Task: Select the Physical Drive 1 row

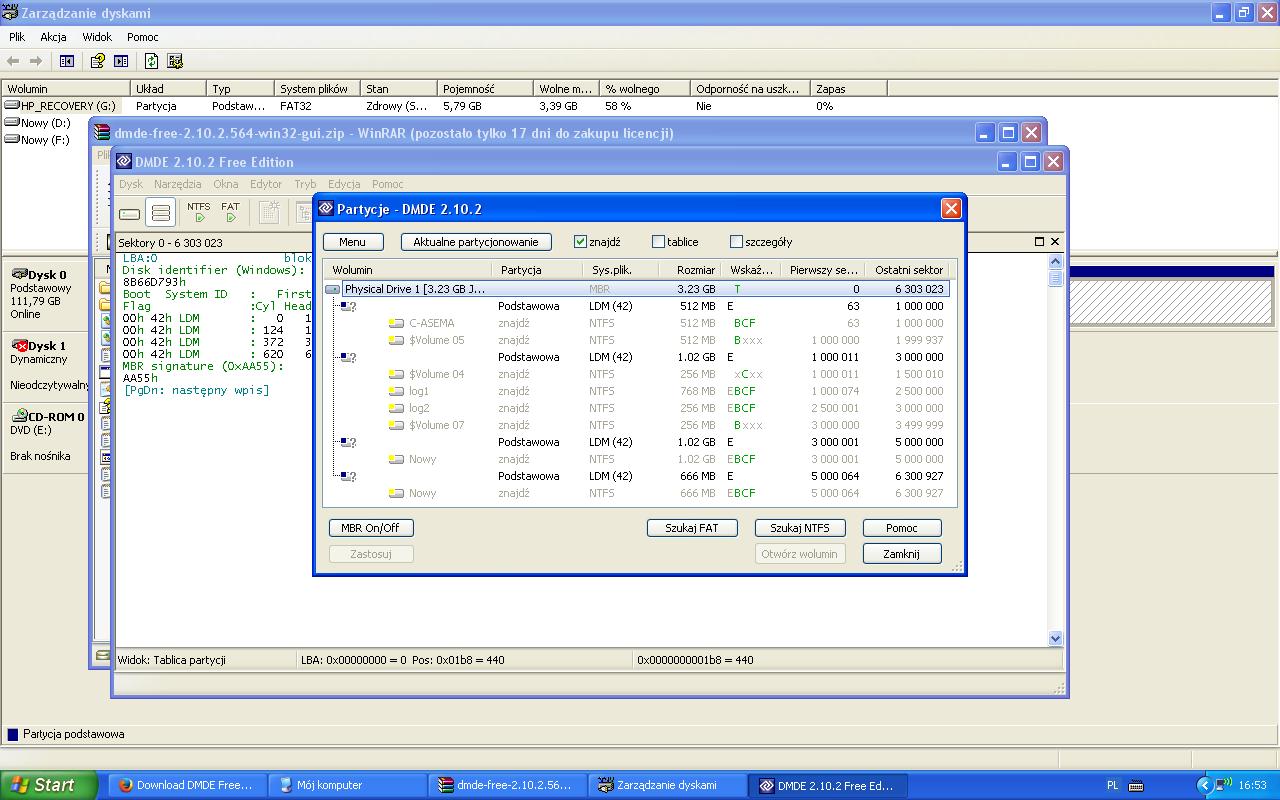Action: tap(636, 289)
